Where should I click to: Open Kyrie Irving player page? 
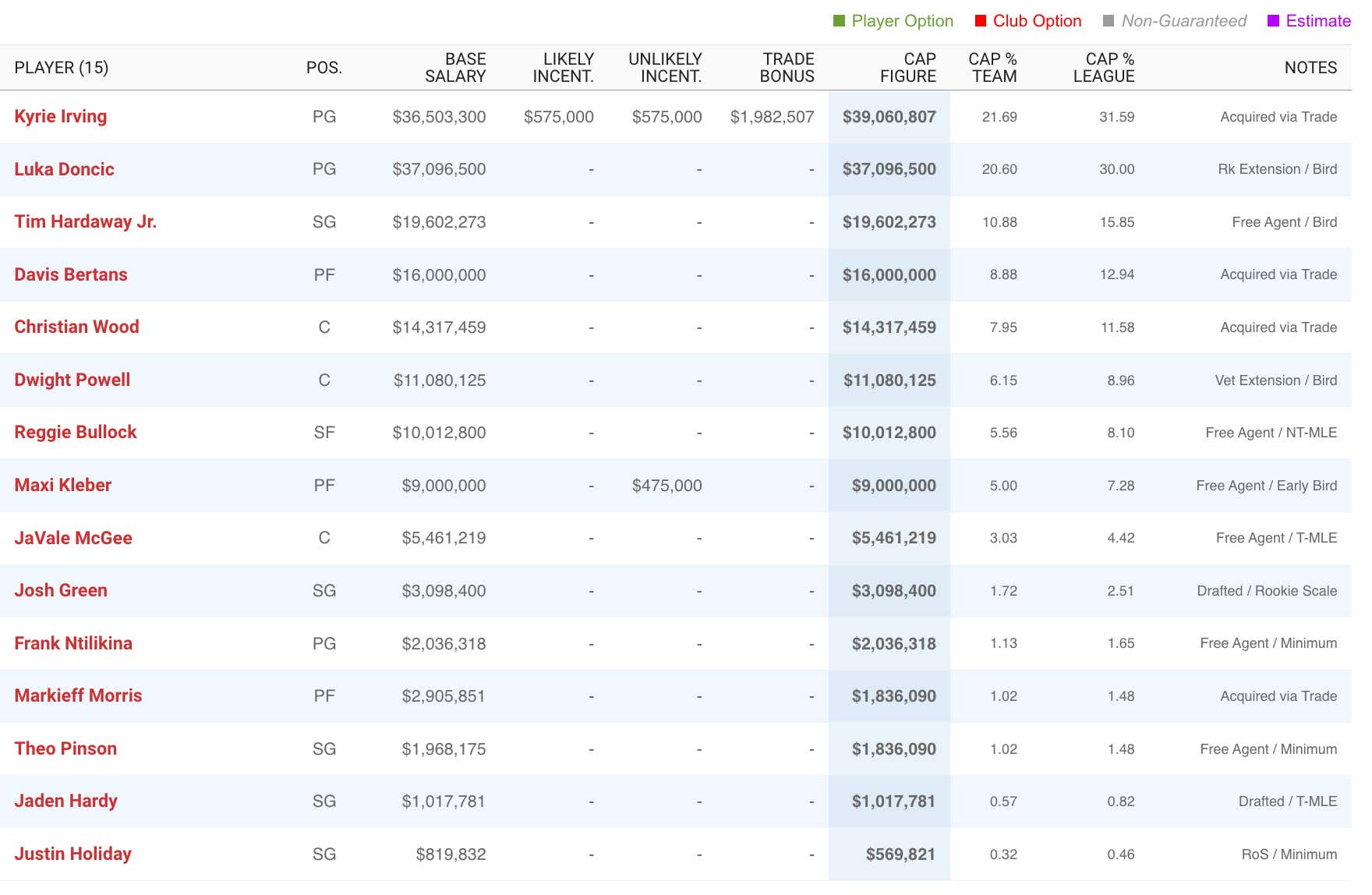click(61, 116)
